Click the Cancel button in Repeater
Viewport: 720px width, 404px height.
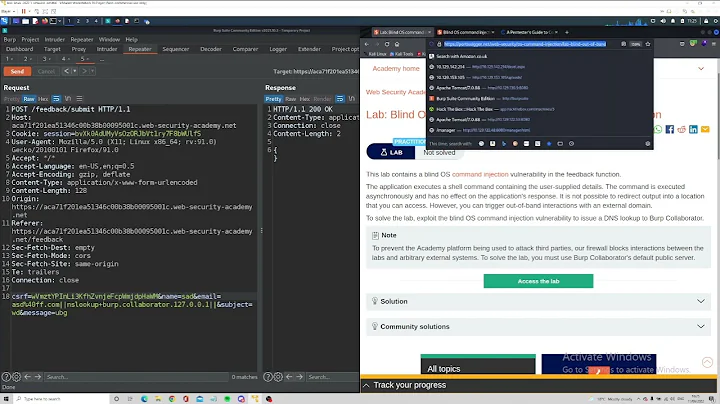(x=46, y=71)
